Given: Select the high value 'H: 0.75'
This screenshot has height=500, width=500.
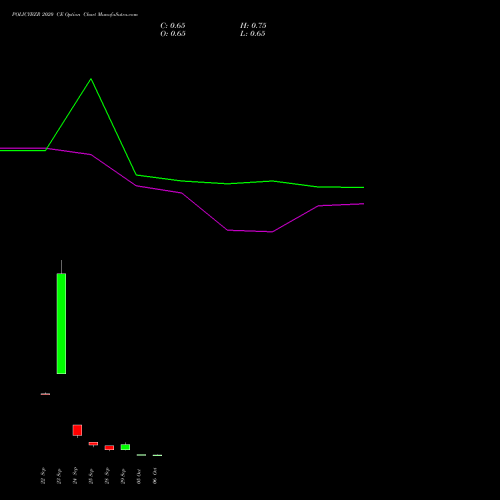Looking at the screenshot, I should (253, 26).
